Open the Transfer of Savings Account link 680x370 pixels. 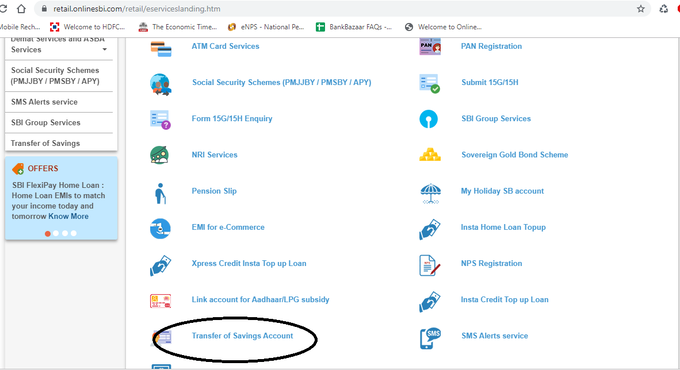[242, 336]
